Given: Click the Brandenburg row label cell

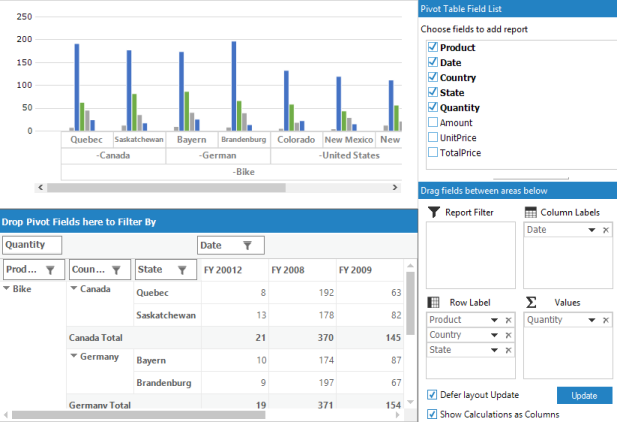Looking at the screenshot, I should click(x=167, y=383).
